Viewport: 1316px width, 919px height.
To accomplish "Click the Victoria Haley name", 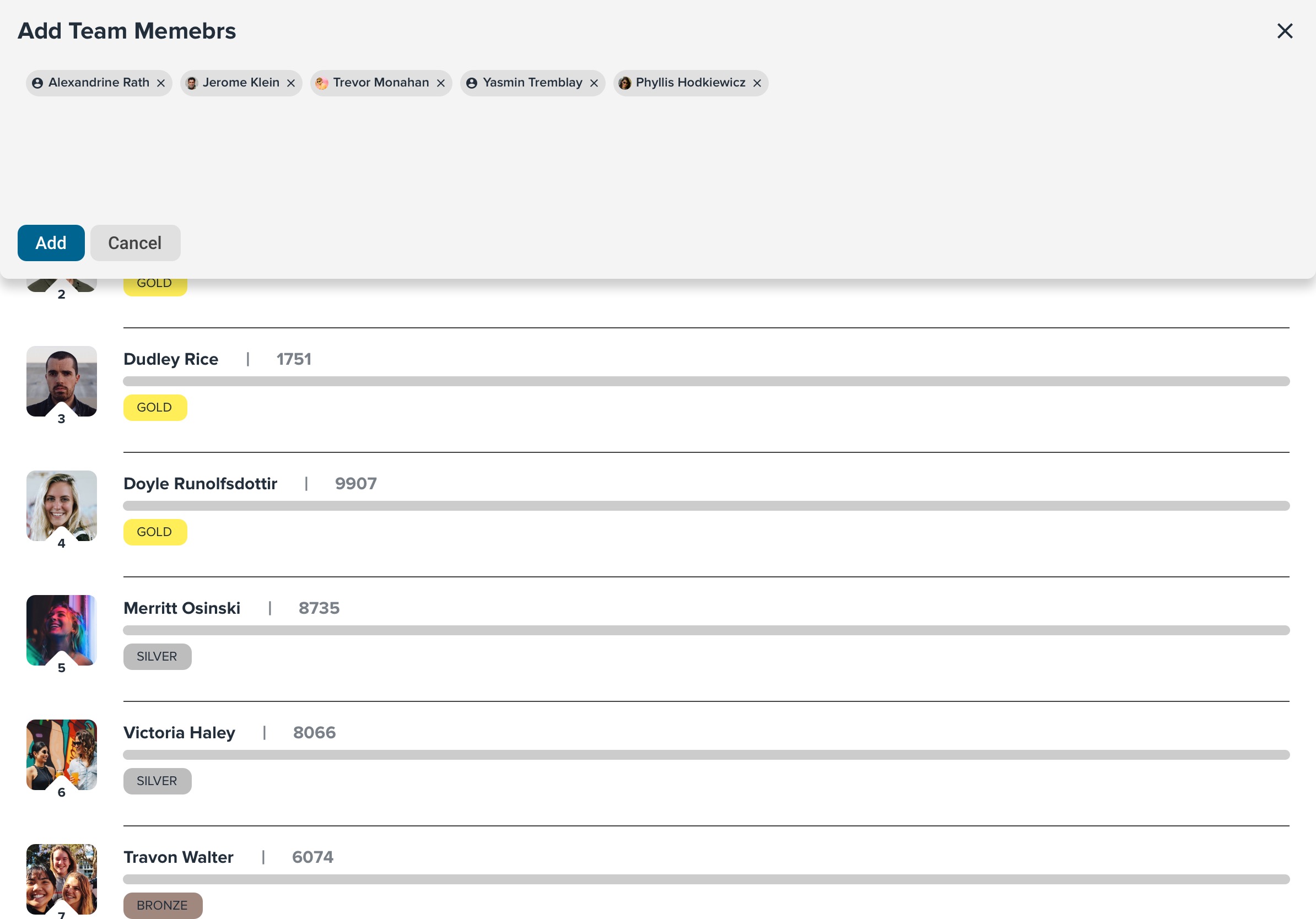I will coord(180,733).
